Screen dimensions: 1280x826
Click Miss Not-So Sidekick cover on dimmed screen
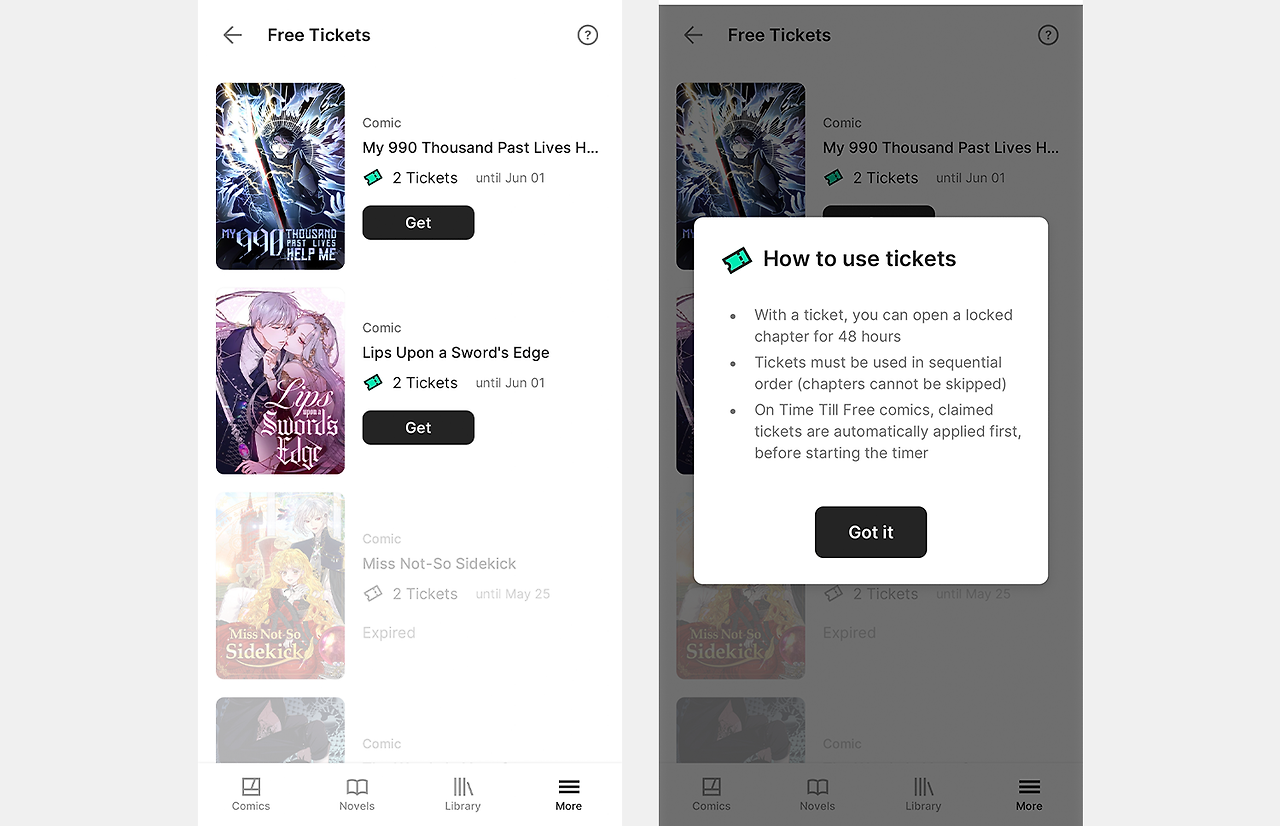(740, 632)
